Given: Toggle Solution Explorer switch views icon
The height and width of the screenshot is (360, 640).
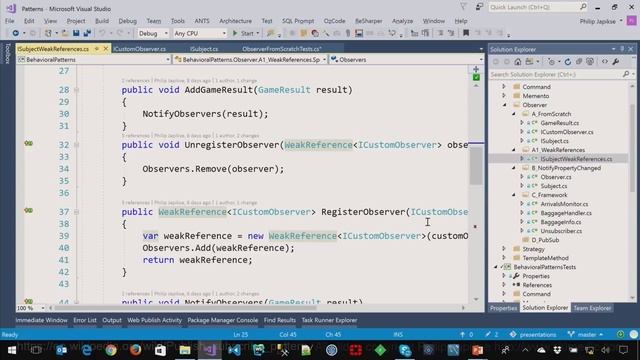Looking at the screenshot, I should coord(529,62).
